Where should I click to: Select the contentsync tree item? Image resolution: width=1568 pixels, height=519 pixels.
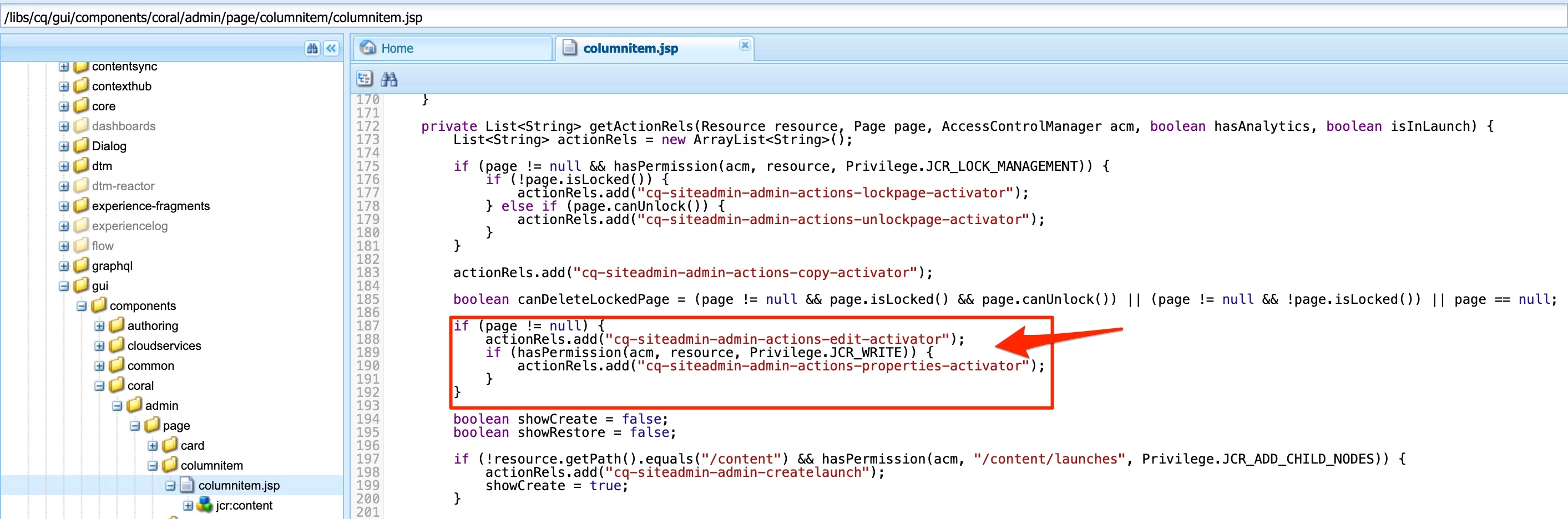[124, 67]
